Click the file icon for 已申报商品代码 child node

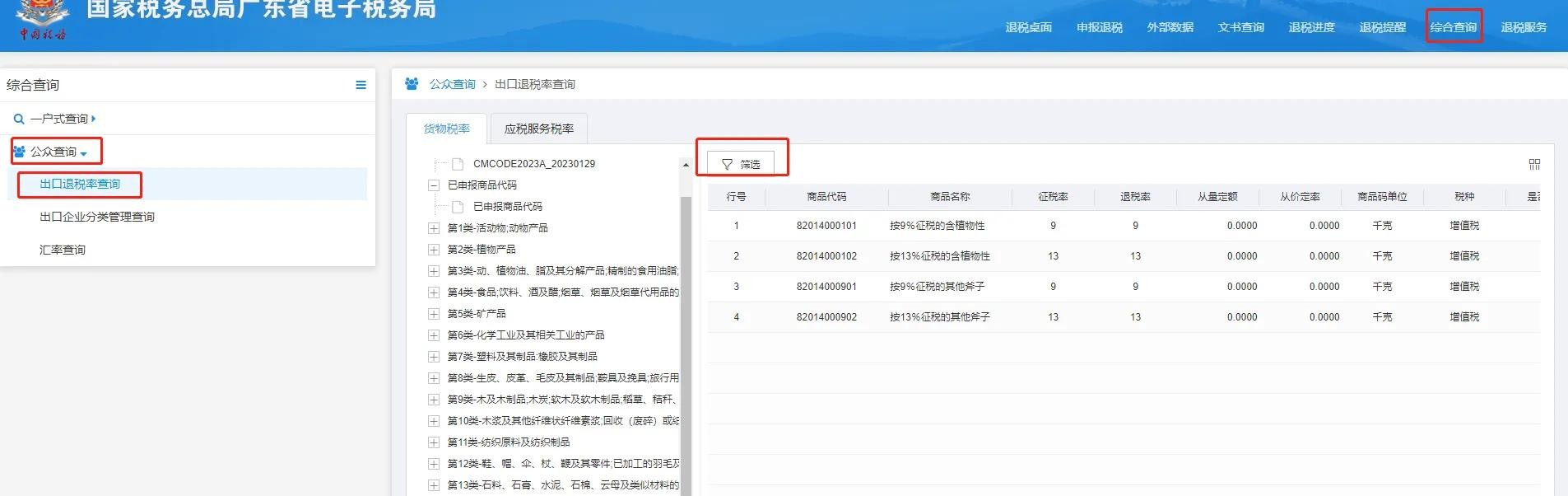[458, 207]
